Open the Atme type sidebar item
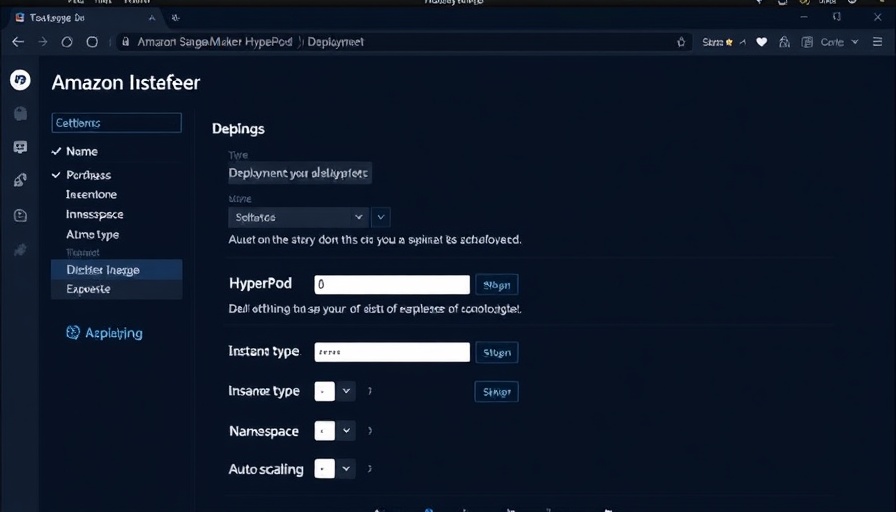 point(93,235)
